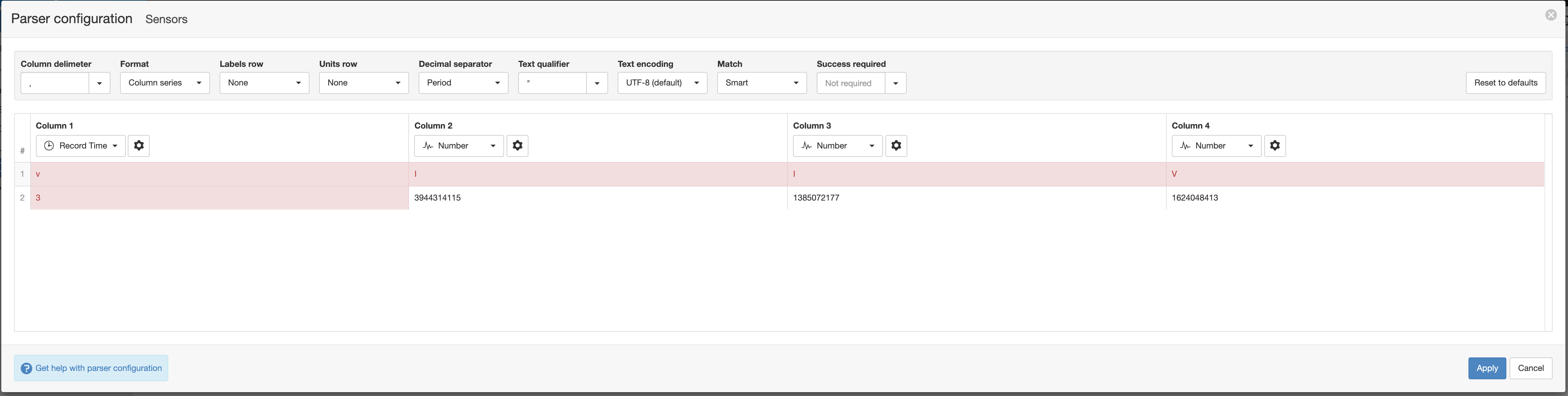
Task: Close the Parser configuration dialog
Action: tap(1550, 15)
